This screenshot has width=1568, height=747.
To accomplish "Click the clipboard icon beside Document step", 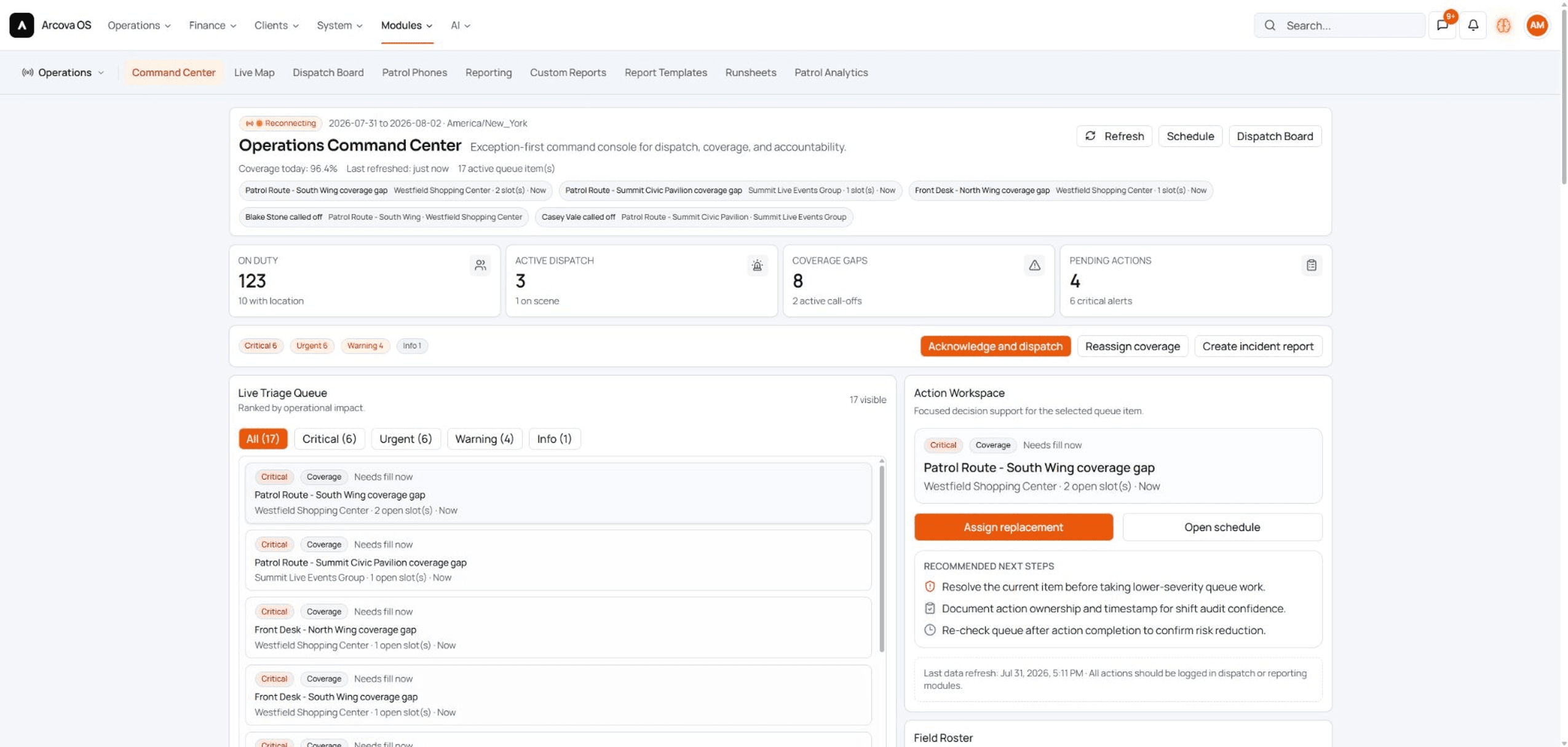I will coord(930,608).
